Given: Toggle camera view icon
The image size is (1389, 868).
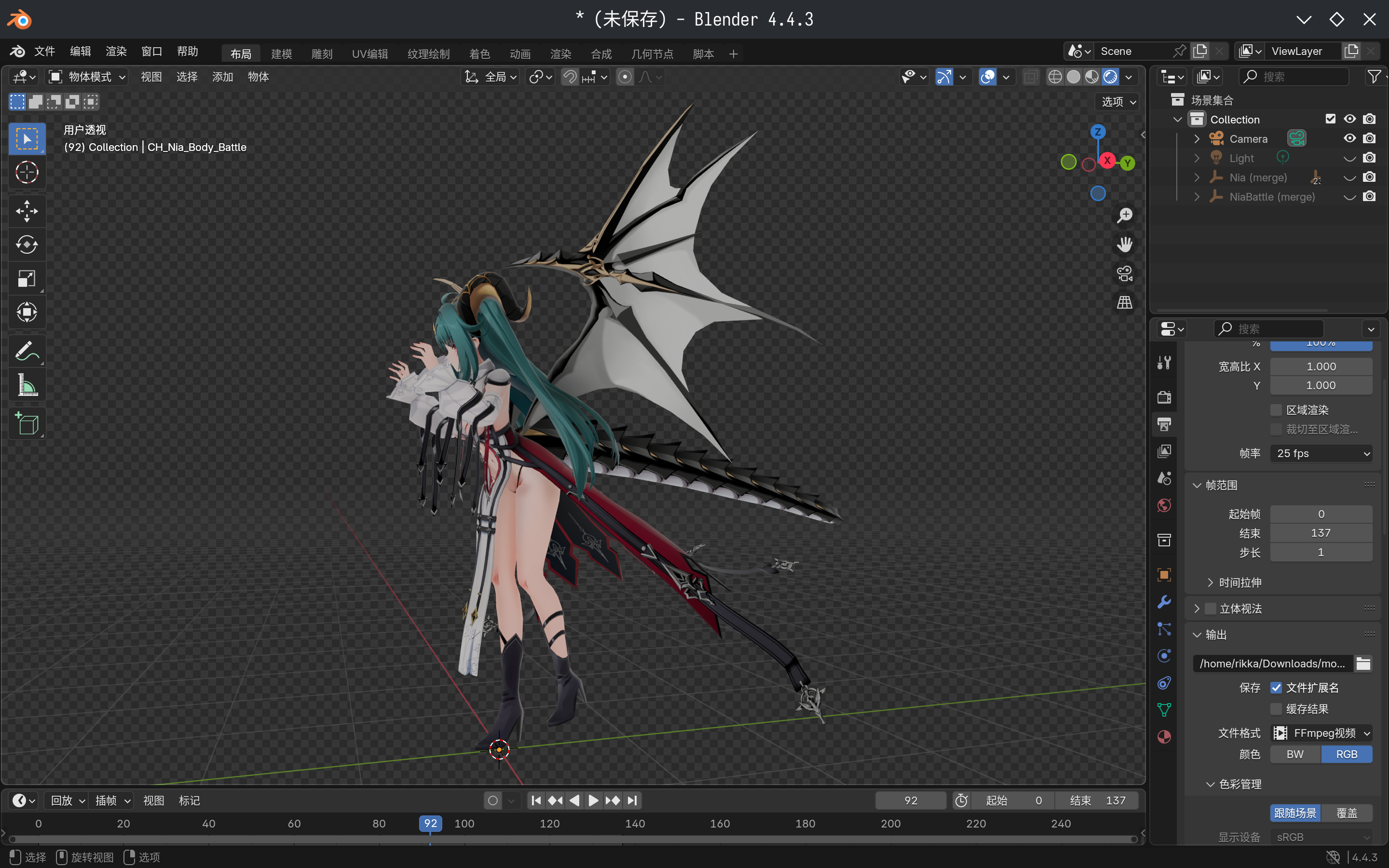Looking at the screenshot, I should [1124, 273].
